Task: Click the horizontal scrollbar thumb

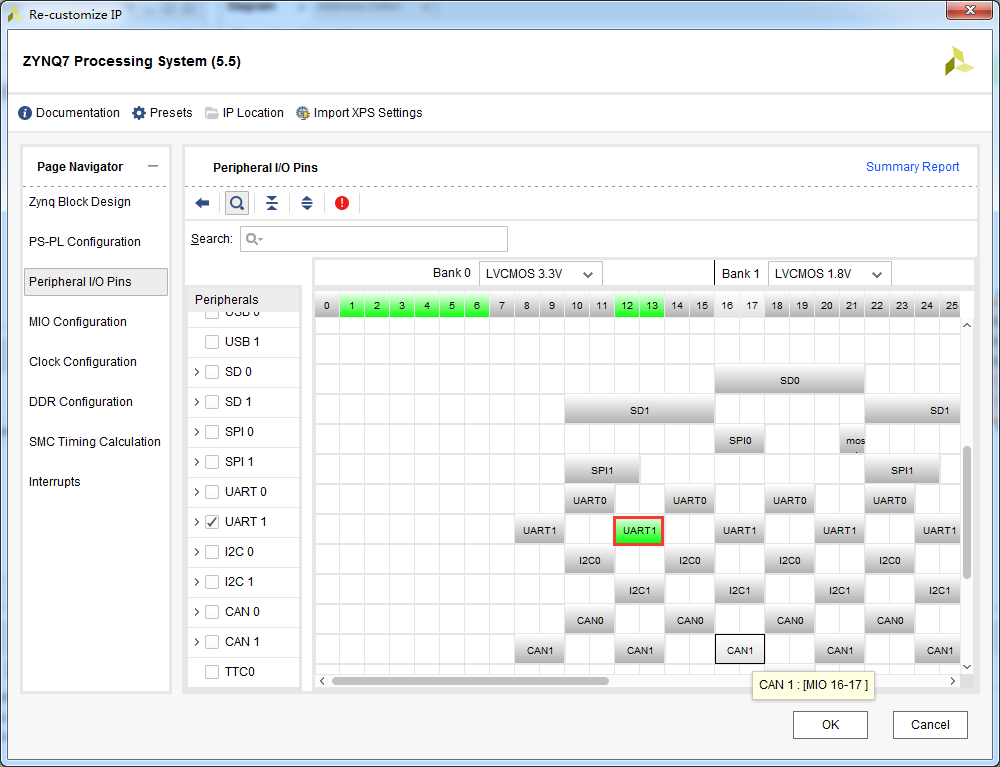Action: (470, 681)
